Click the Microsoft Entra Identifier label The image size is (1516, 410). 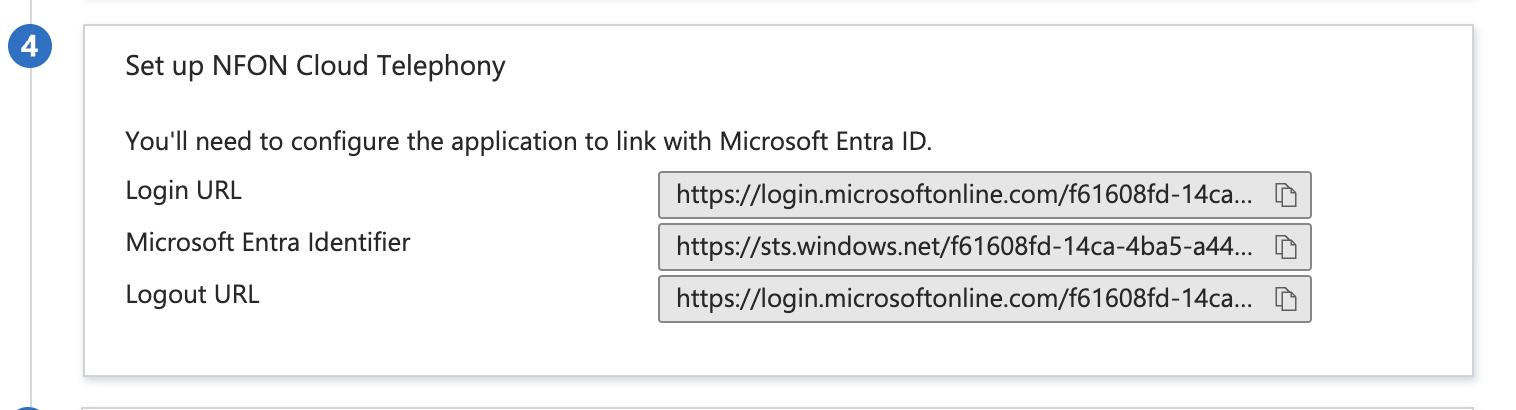(x=268, y=242)
